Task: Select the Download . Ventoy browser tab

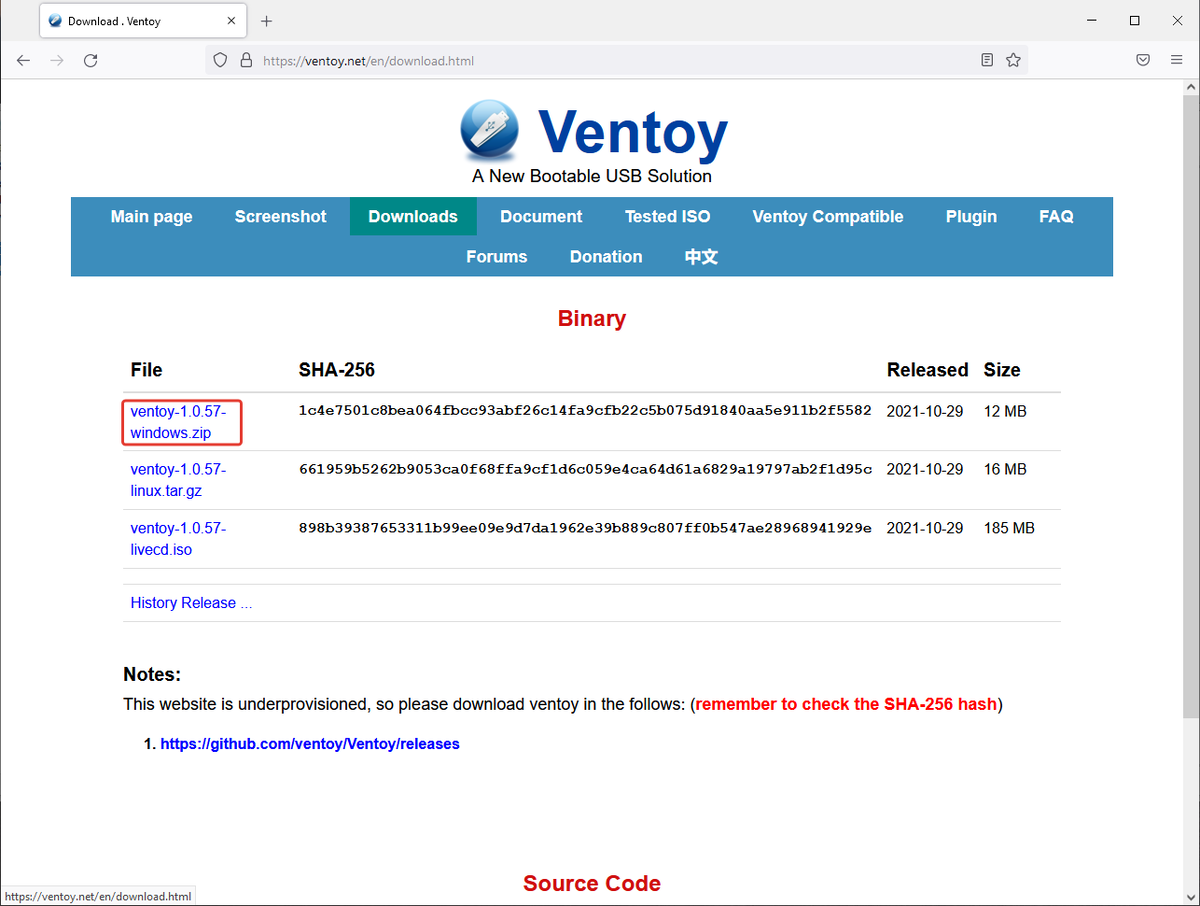Action: (x=143, y=21)
